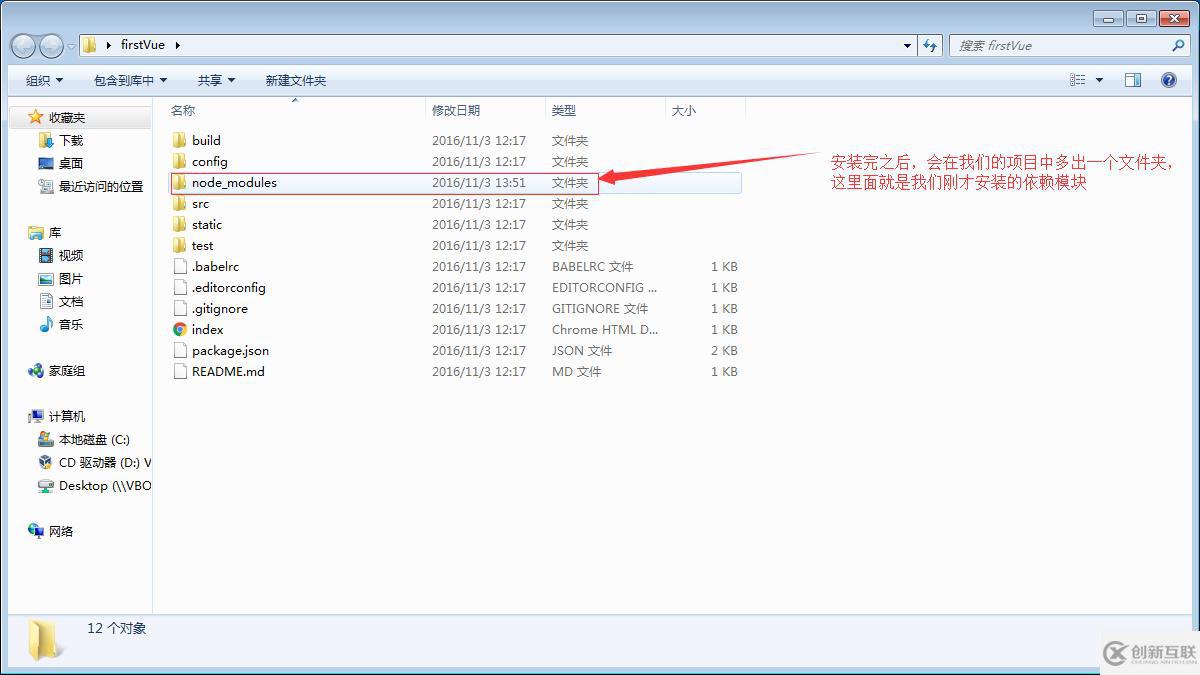The height and width of the screenshot is (675, 1200).
Task: Select the 本地磁盘 (C:) drive icon
Action: (44, 438)
